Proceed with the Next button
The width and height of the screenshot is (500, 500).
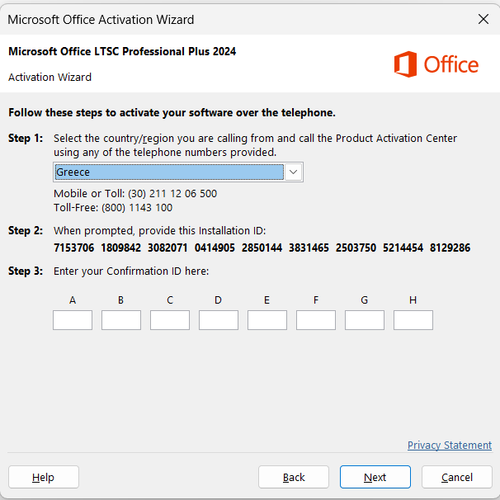tap(375, 477)
